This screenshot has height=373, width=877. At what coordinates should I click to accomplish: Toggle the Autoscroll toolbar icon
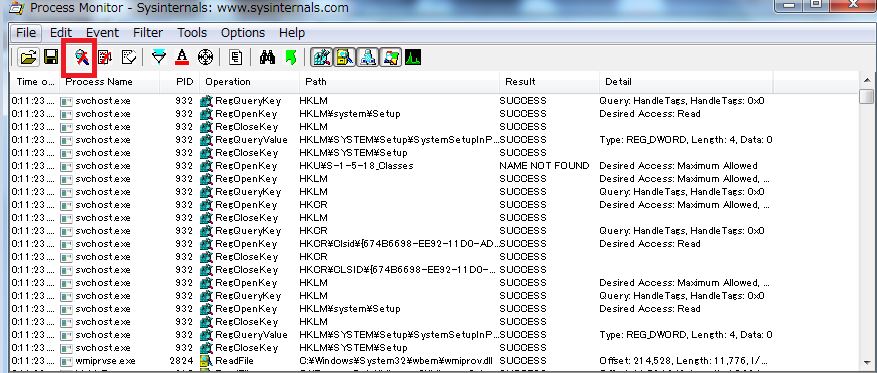(105, 57)
